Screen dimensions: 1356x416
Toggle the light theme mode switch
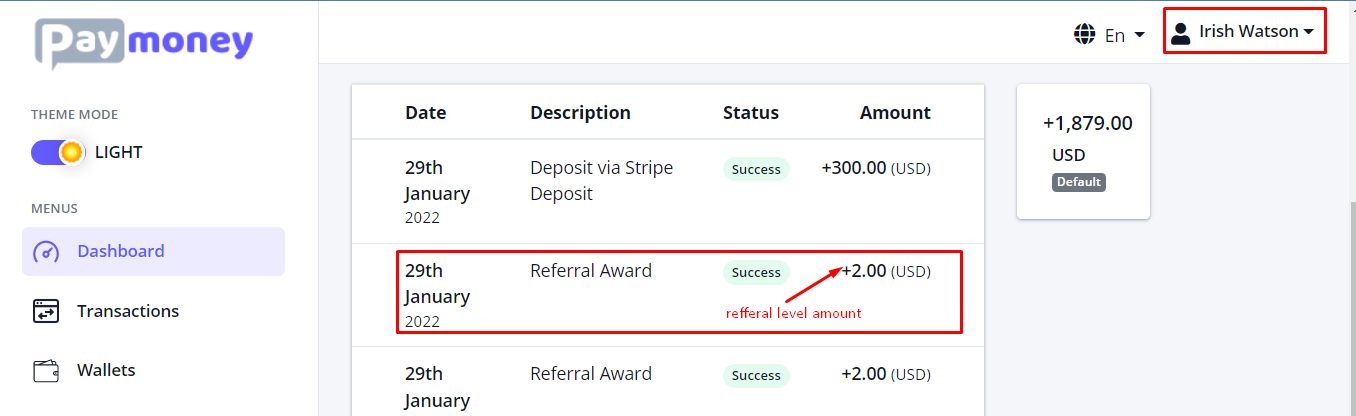(58, 153)
